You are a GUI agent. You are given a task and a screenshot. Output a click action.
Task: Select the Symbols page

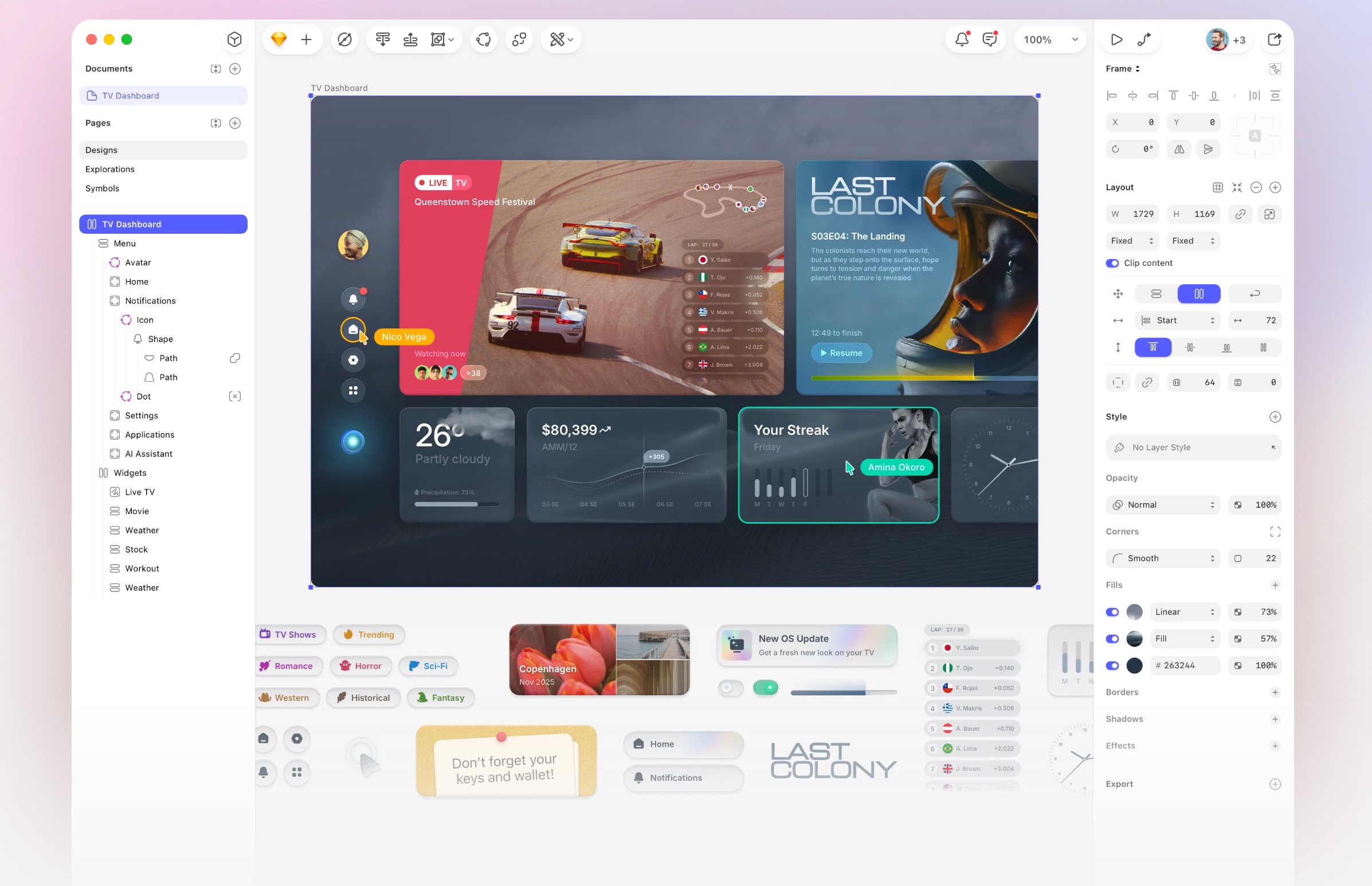(x=103, y=188)
